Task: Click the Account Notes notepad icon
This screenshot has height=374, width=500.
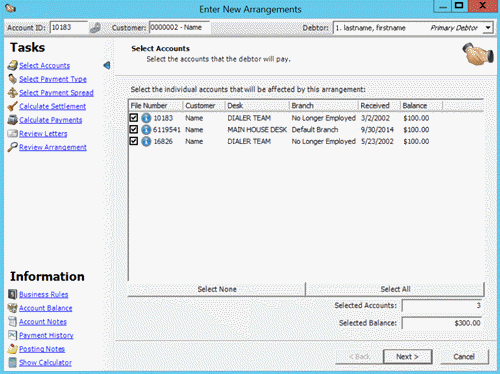Action: (12, 322)
